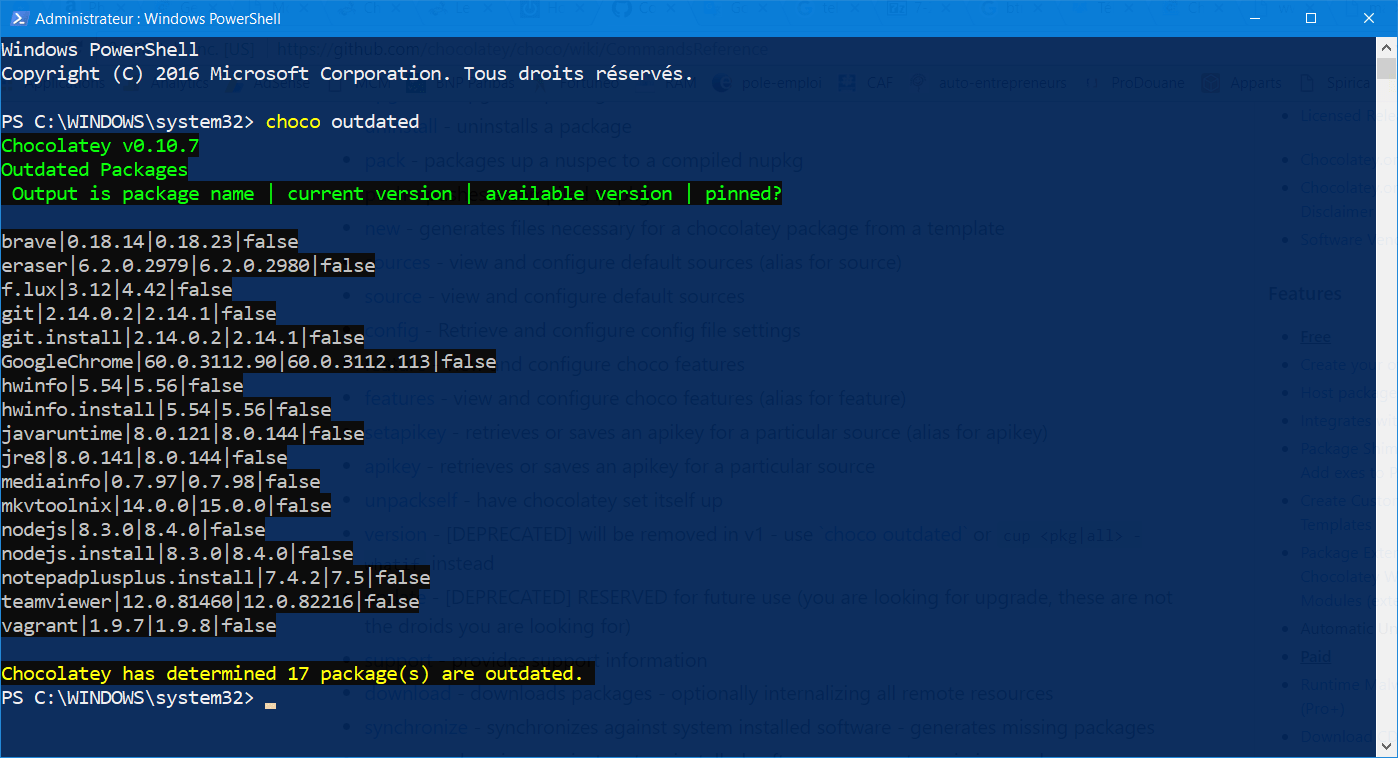Screen dimensions: 1398x758
Task: Click the 'nodejs|8.3.0|8.4.0|false' row
Action: pyautogui.click(x=133, y=530)
